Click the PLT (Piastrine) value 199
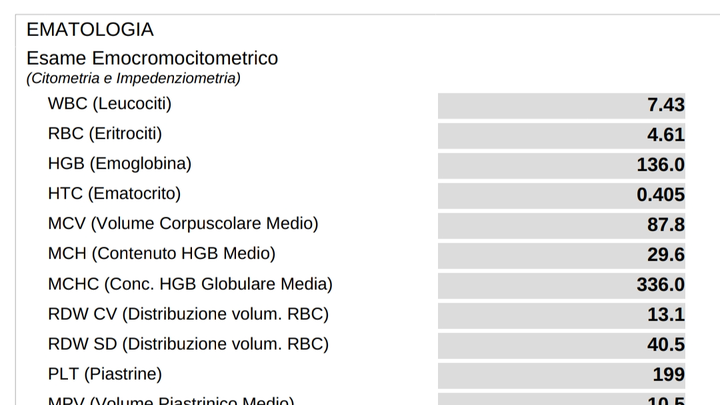The width and height of the screenshot is (720, 405). tap(669, 375)
